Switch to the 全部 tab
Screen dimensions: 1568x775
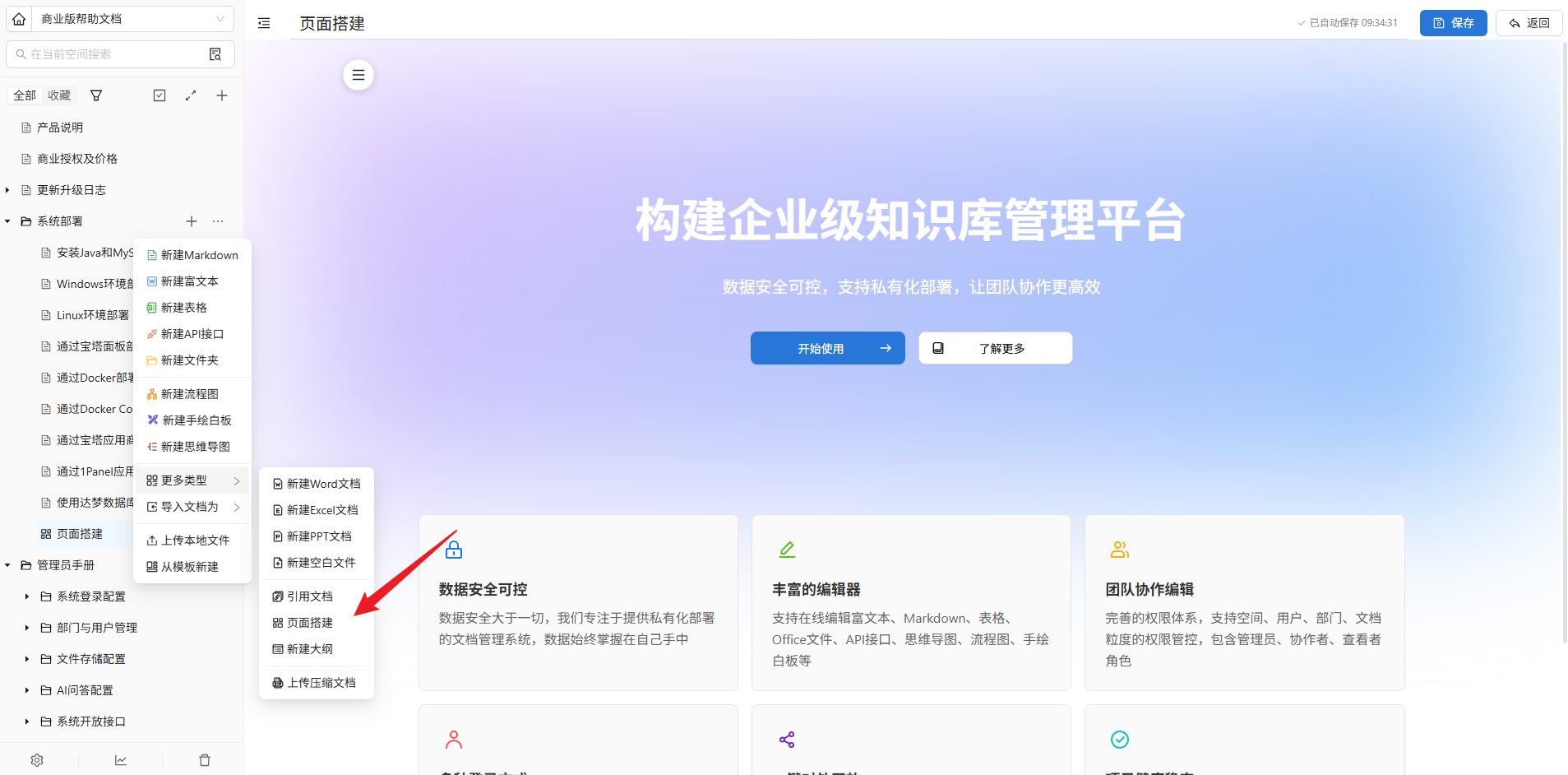pos(25,95)
